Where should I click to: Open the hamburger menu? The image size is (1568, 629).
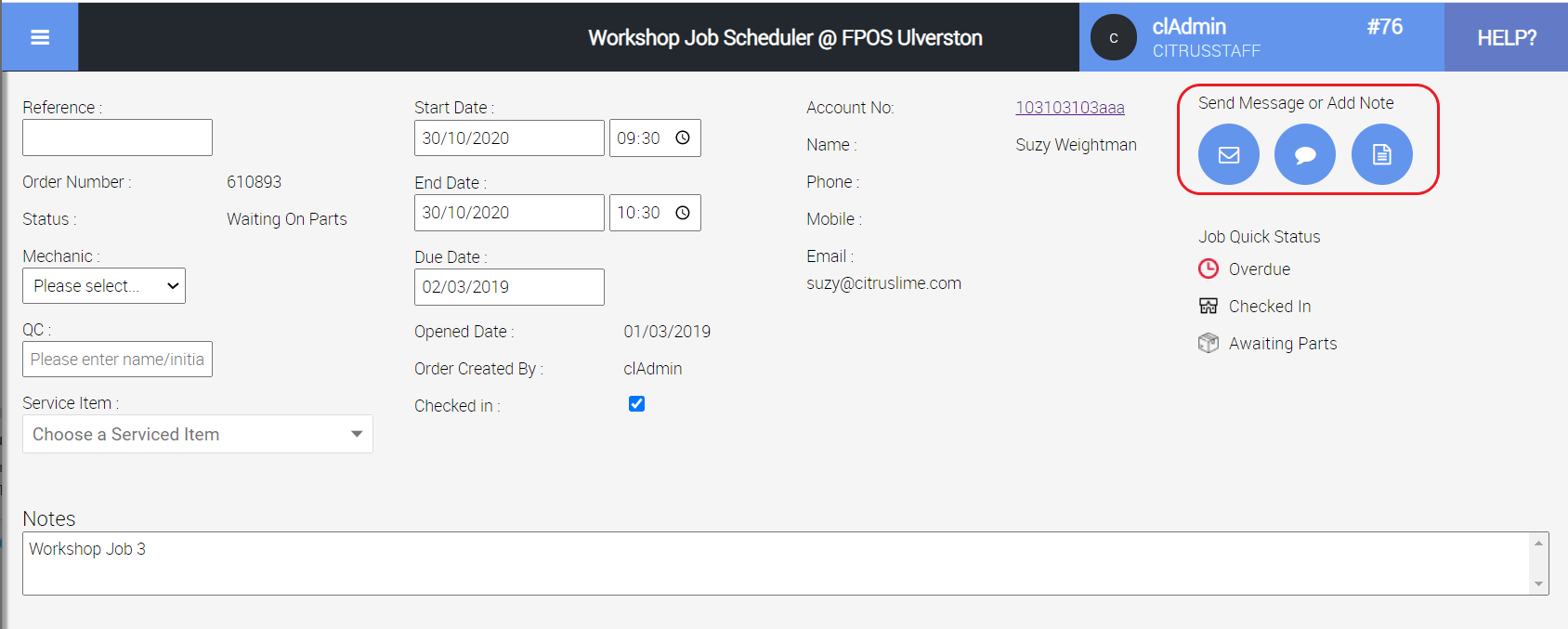click(39, 37)
